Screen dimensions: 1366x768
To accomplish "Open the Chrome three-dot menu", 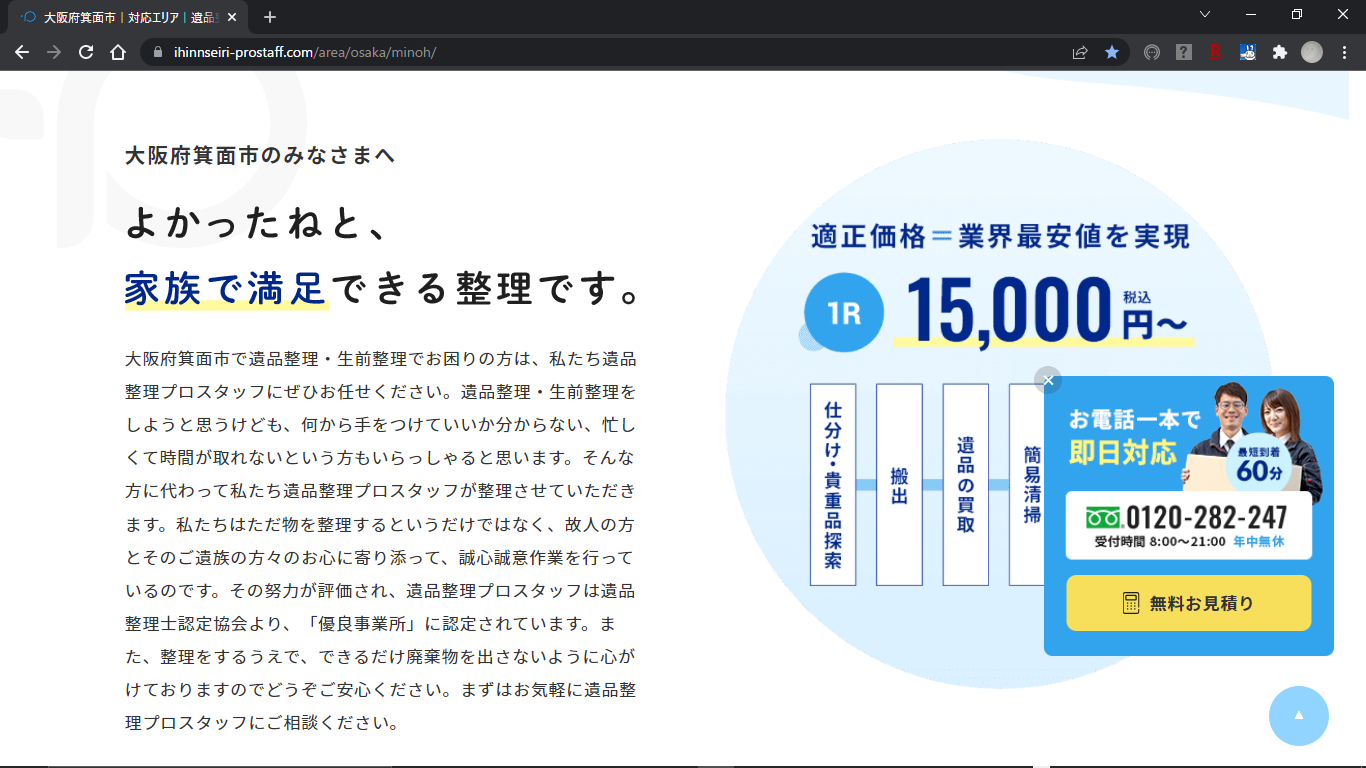I will [1345, 53].
